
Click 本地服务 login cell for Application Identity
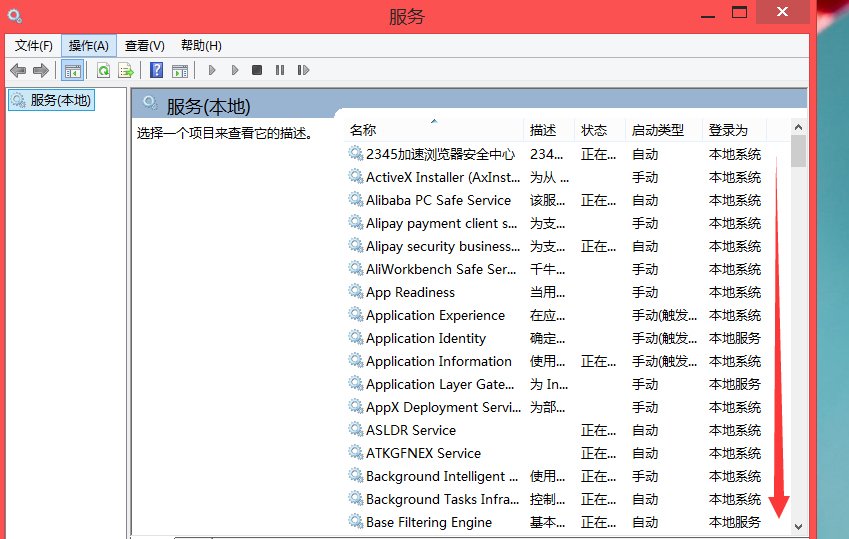click(x=735, y=339)
